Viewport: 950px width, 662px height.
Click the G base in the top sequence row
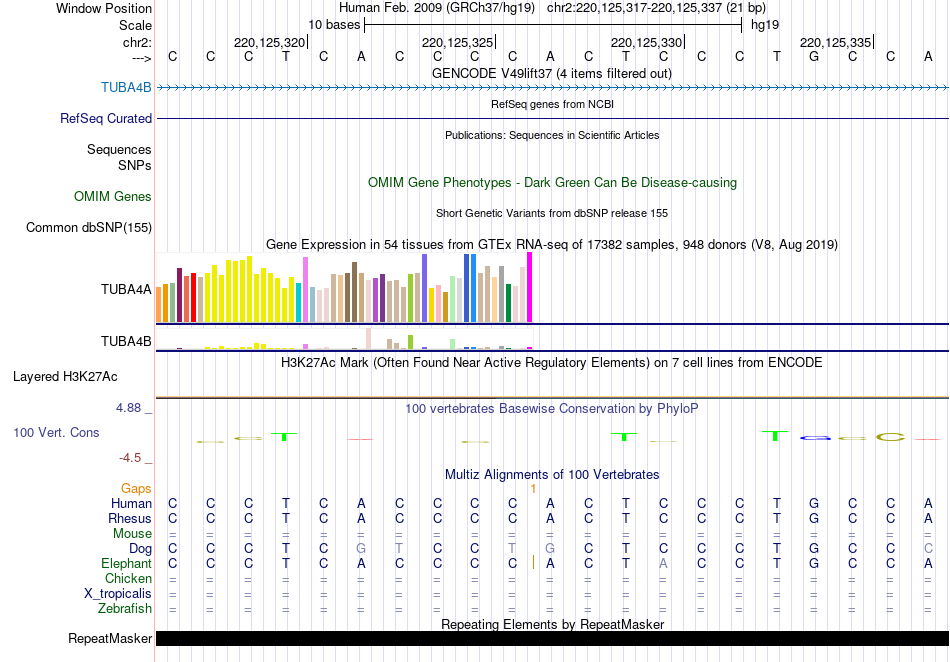click(x=814, y=56)
